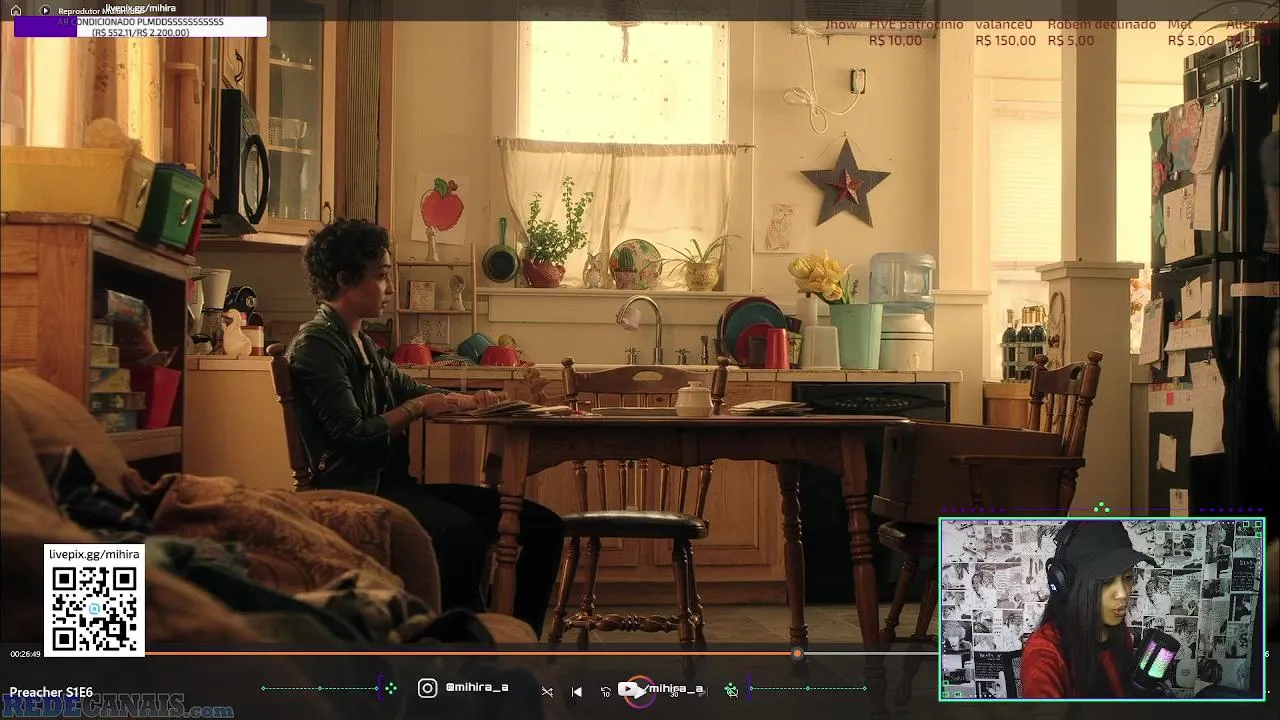Viewport: 1280px width, 720px height.
Task: Click the Reprodutor Multimídia window title
Action: pyautogui.click(x=100, y=11)
